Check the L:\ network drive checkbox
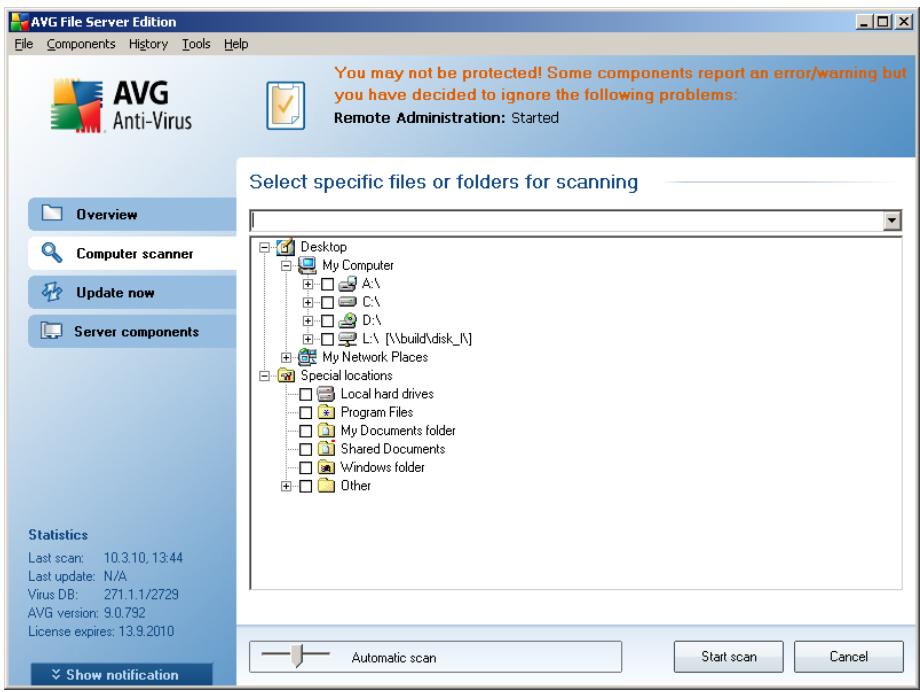Screen dimensions: 920x692 point(327,339)
